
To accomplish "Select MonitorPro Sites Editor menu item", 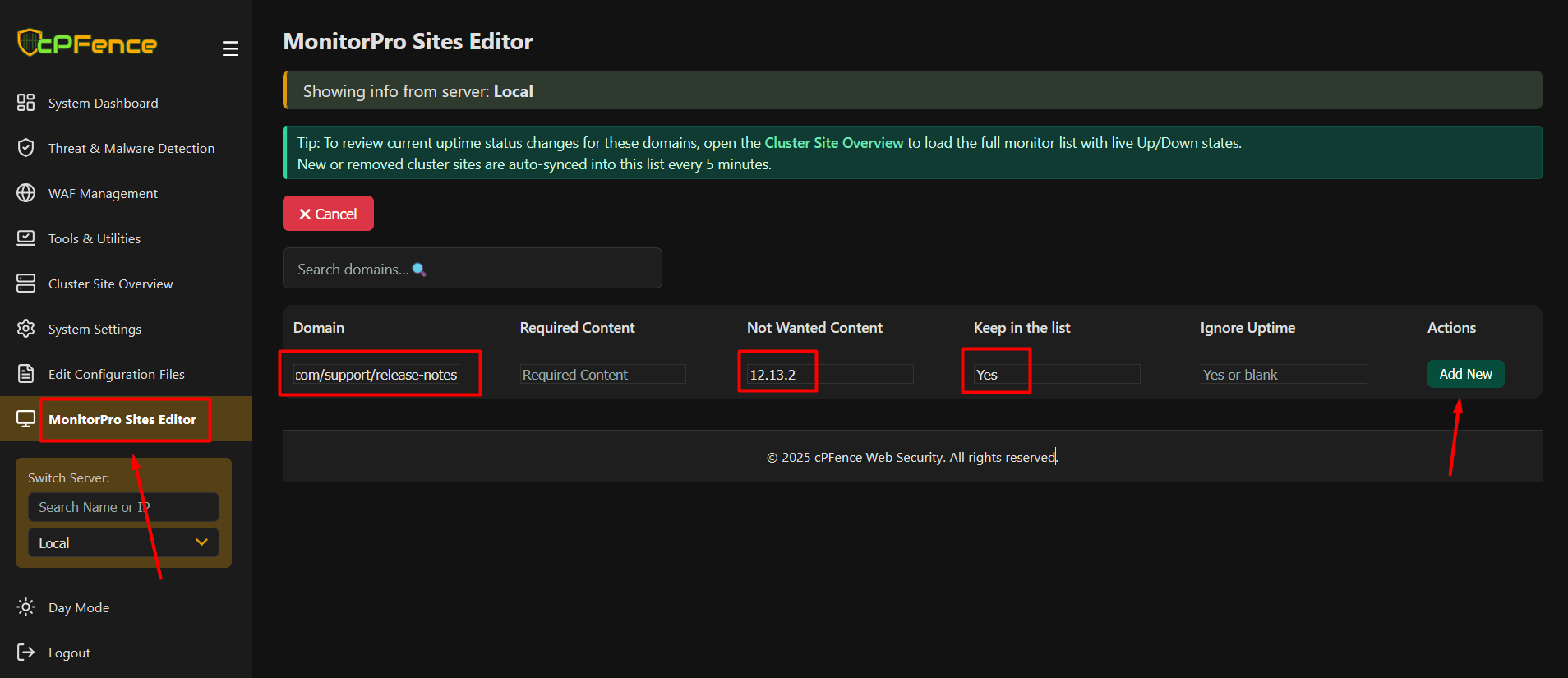I will (122, 419).
